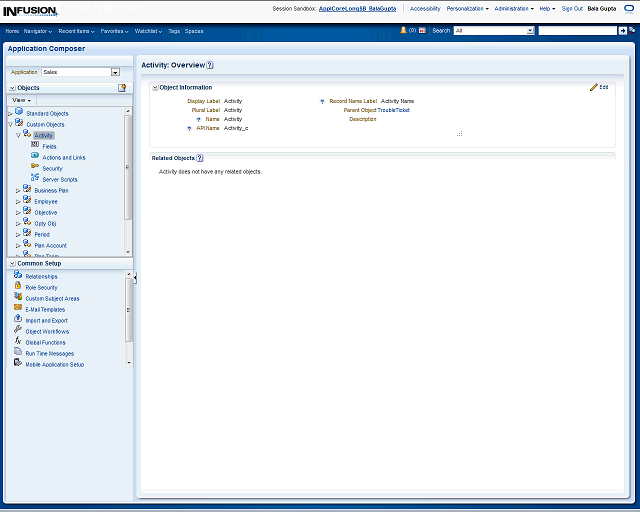
Task: Click the Edit button
Action: (x=598, y=88)
